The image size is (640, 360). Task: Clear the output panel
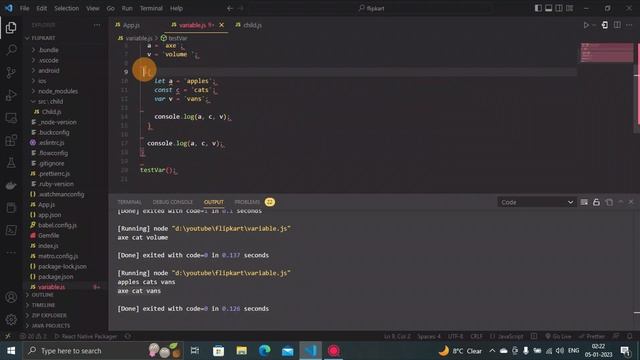pyautogui.click(x=584, y=202)
